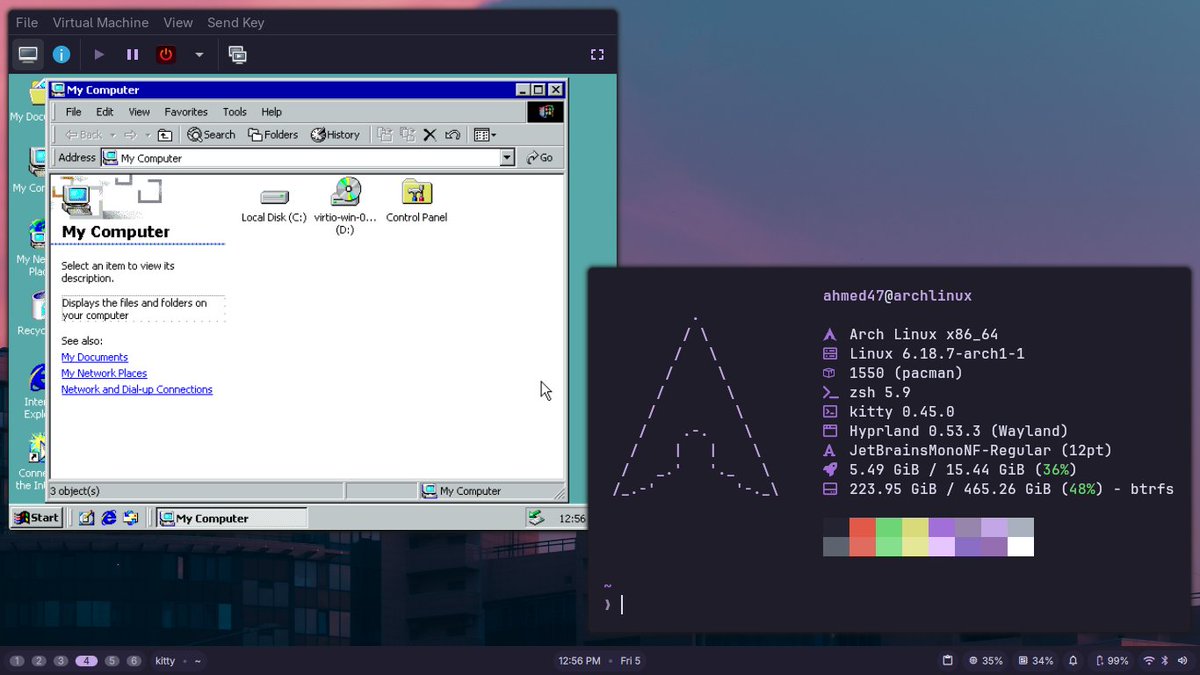
Task: Click My Computer taskbar button
Action: pyautogui.click(x=232, y=518)
